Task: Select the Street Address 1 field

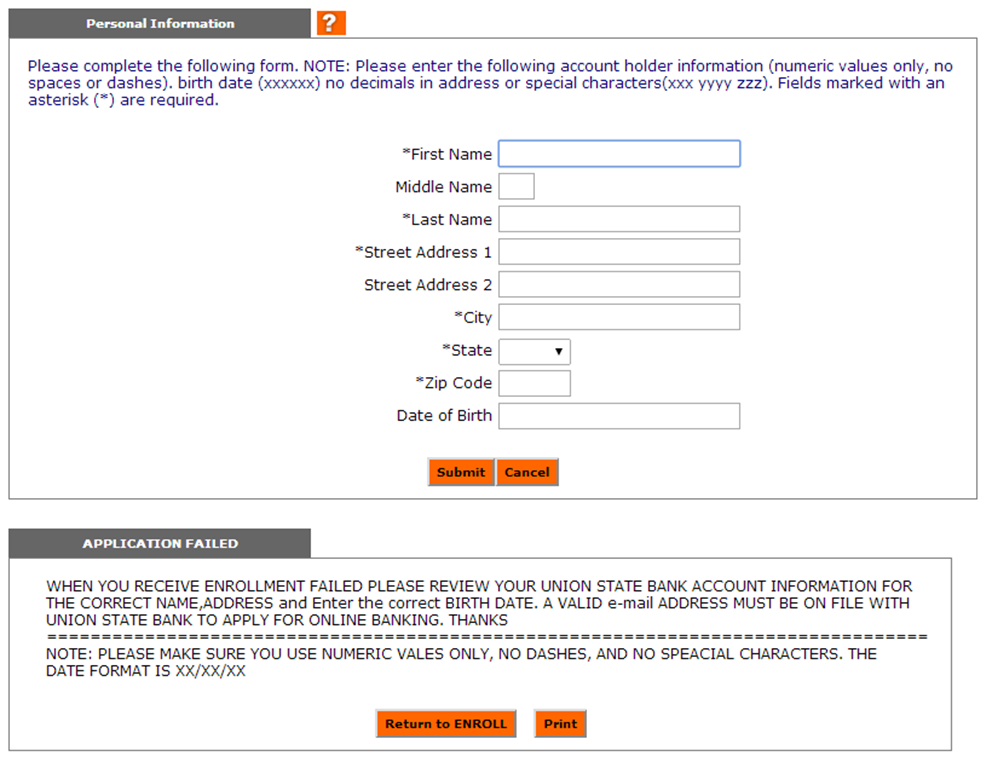Action: [619, 252]
